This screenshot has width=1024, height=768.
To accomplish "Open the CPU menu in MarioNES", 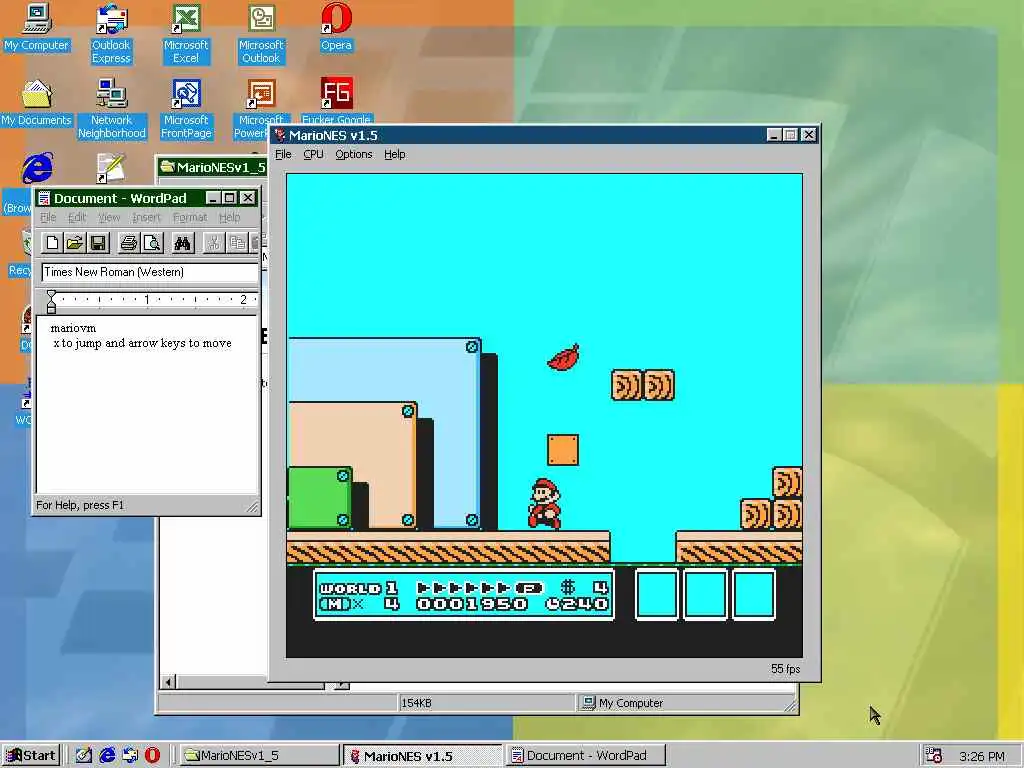I will pos(313,155).
